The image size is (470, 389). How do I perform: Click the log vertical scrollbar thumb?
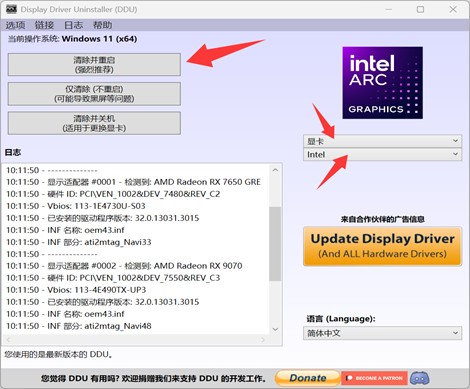(x=275, y=244)
